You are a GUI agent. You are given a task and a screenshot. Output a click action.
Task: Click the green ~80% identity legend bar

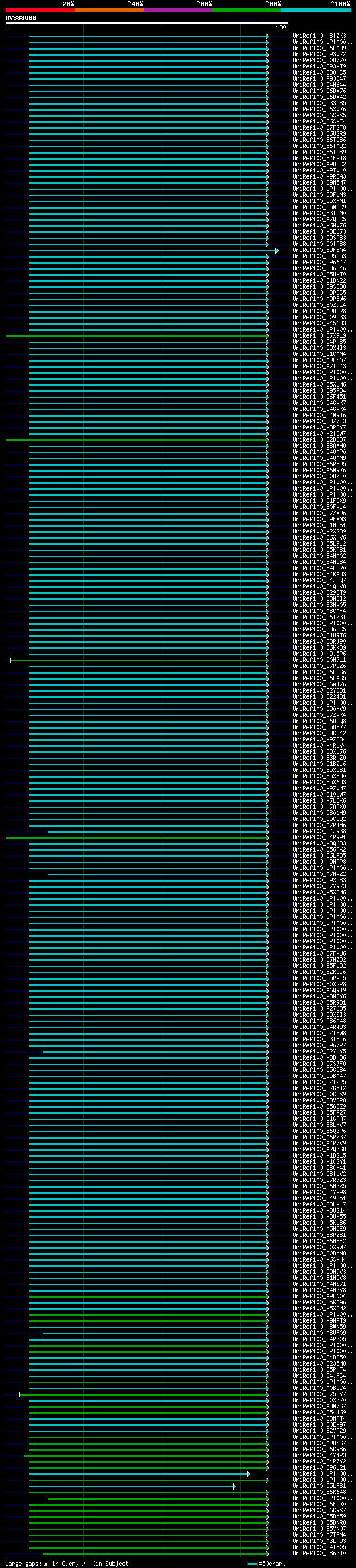pos(247,10)
